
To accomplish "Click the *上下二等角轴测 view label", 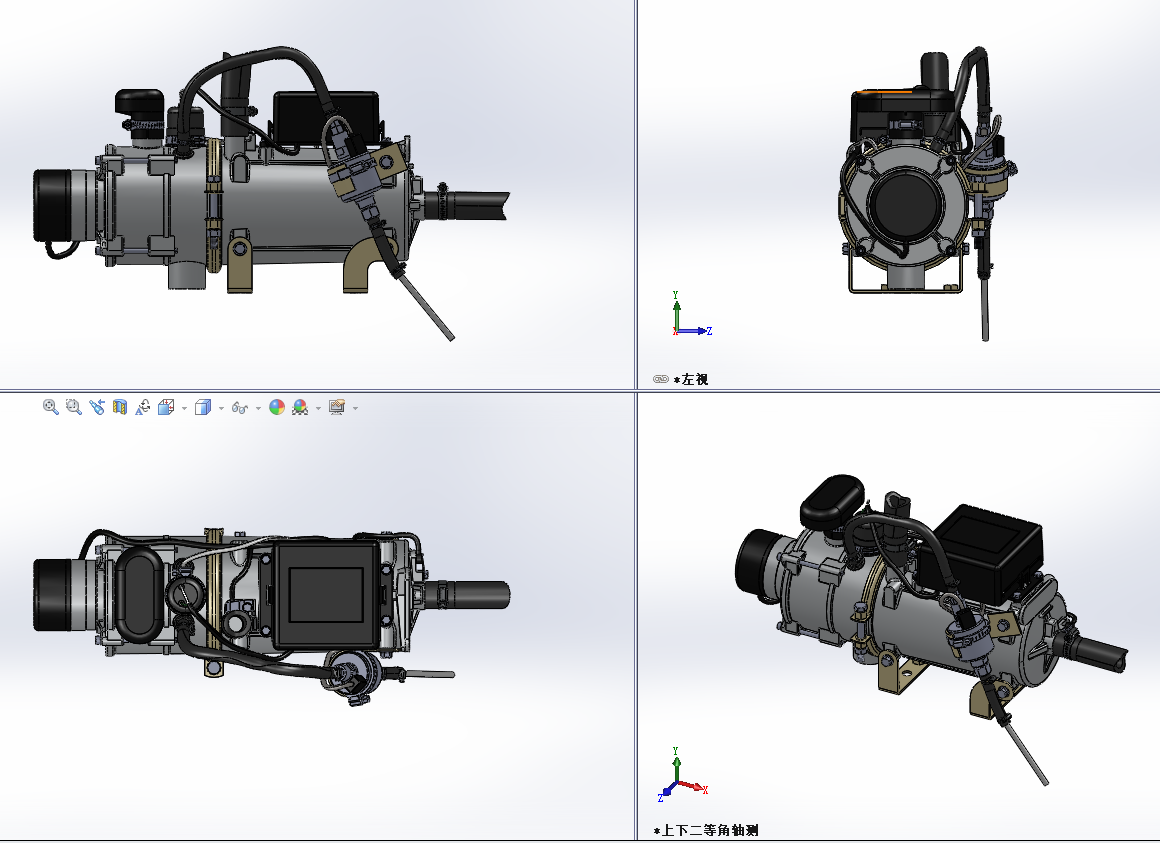I will tap(706, 830).
